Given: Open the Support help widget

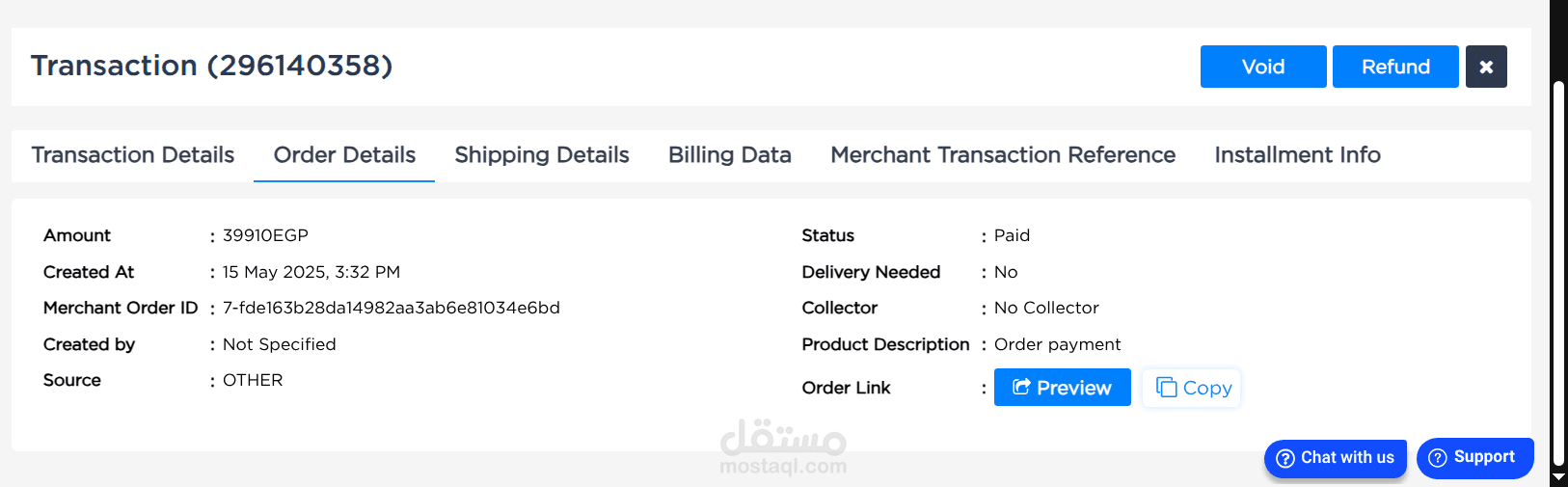Looking at the screenshot, I should pyautogui.click(x=1474, y=457).
